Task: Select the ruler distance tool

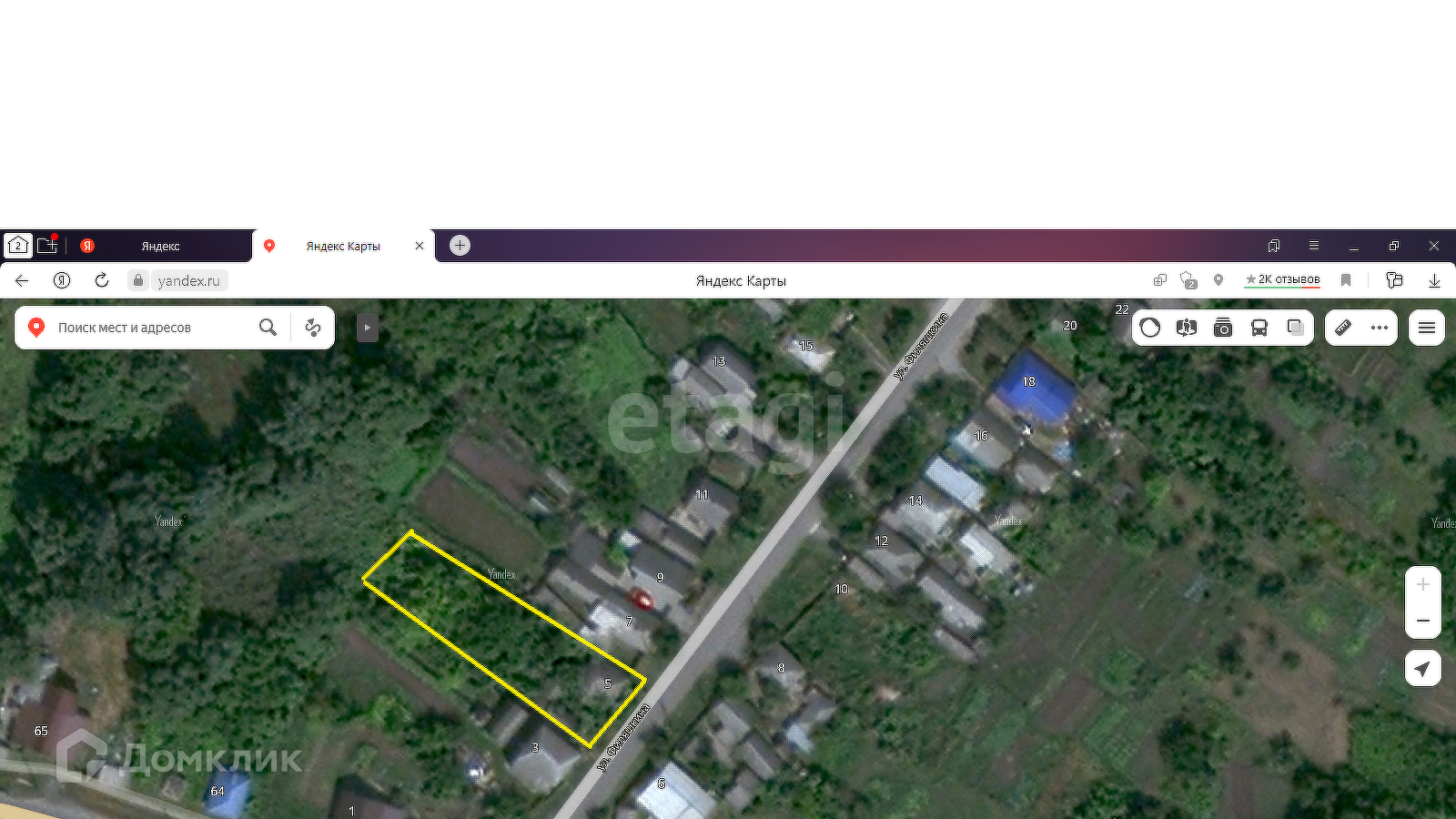Action: point(1343,328)
